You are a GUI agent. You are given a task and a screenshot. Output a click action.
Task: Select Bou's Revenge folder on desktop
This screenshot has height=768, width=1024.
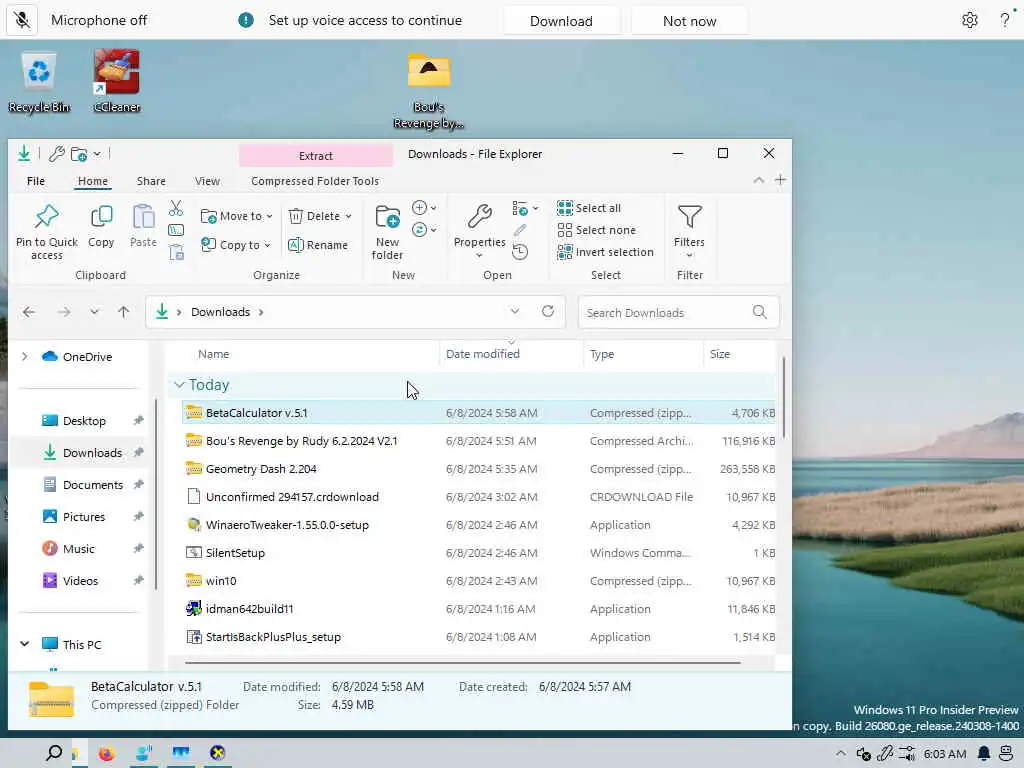coord(429,91)
